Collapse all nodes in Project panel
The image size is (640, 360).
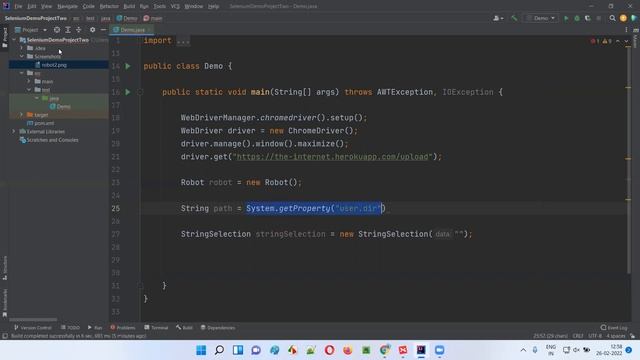[79, 30]
